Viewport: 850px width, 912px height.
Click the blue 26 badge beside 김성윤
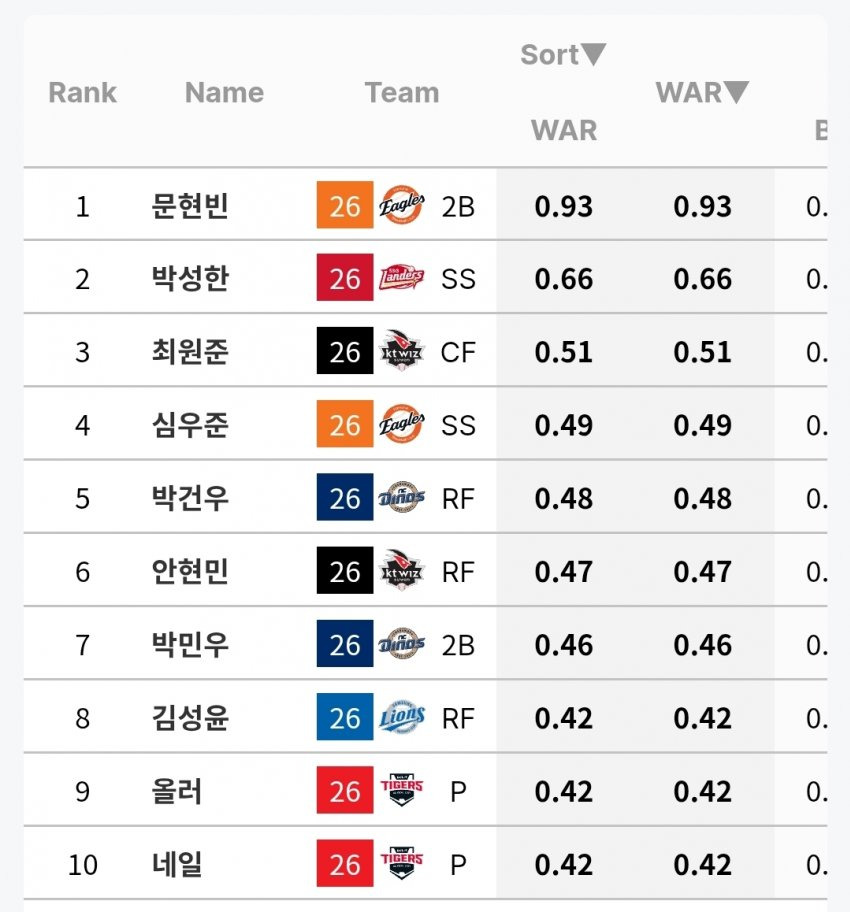point(344,718)
